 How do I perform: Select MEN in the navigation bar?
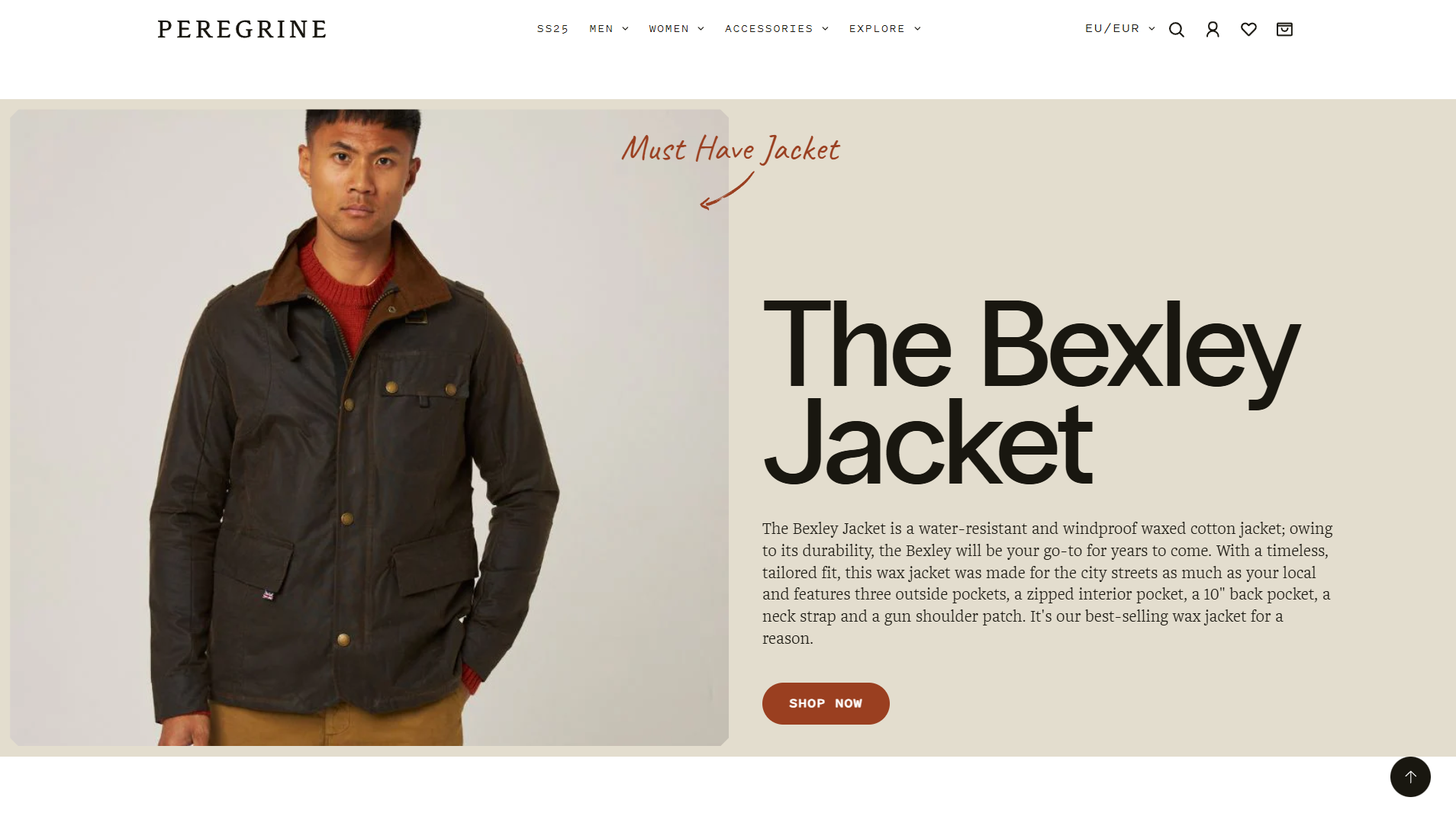[x=601, y=29]
